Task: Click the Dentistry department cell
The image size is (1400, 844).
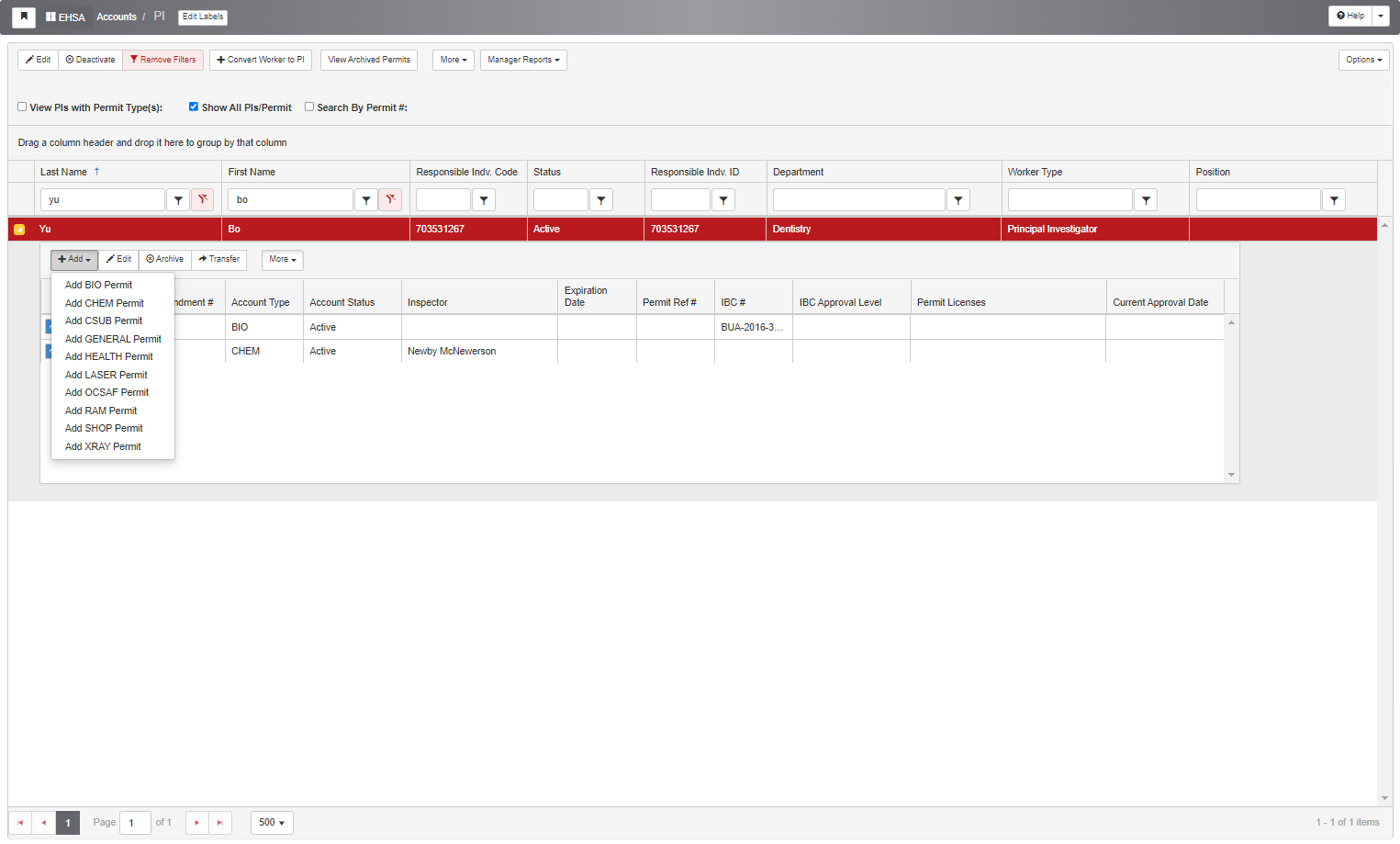Action: 883,230
